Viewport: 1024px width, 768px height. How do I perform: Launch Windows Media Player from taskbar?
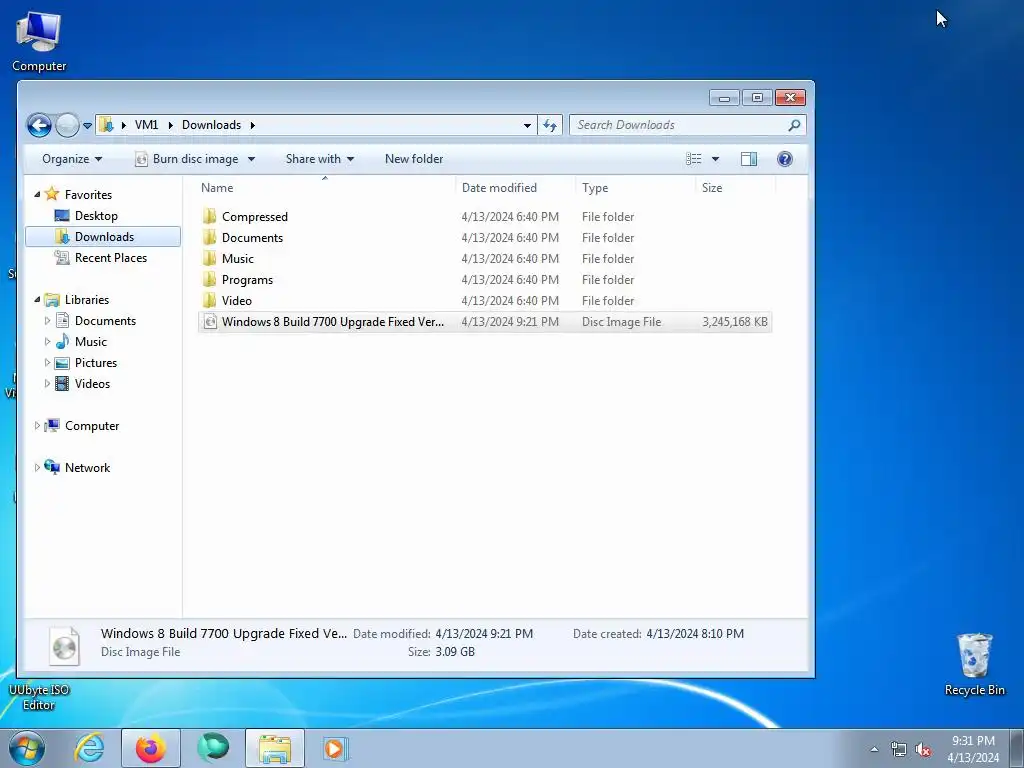(x=335, y=748)
